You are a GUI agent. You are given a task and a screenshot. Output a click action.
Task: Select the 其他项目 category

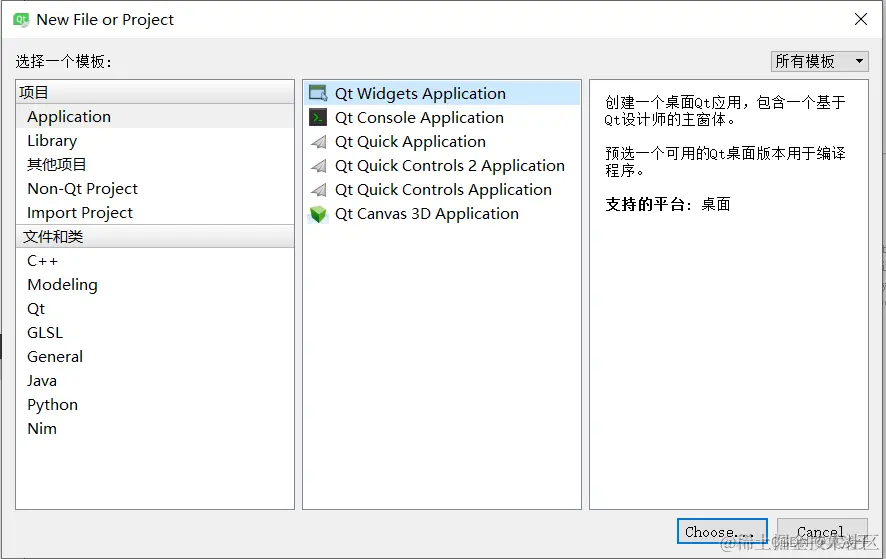155,164
